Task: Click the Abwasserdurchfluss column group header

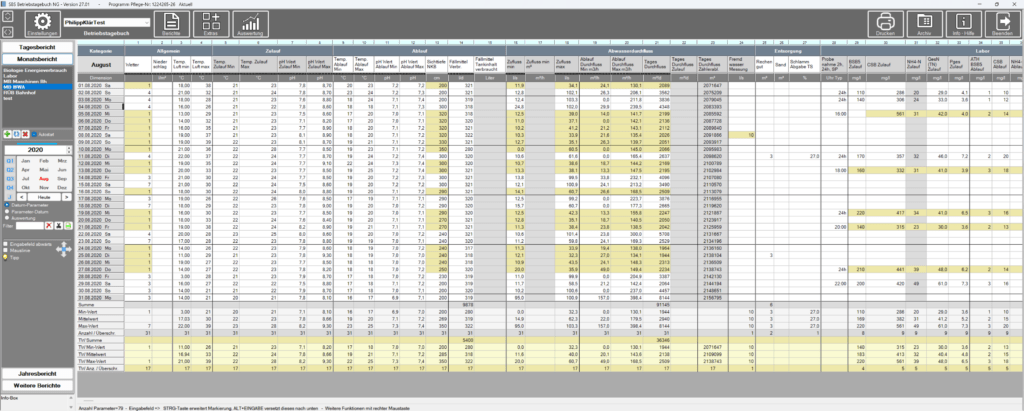Action: 632,50
